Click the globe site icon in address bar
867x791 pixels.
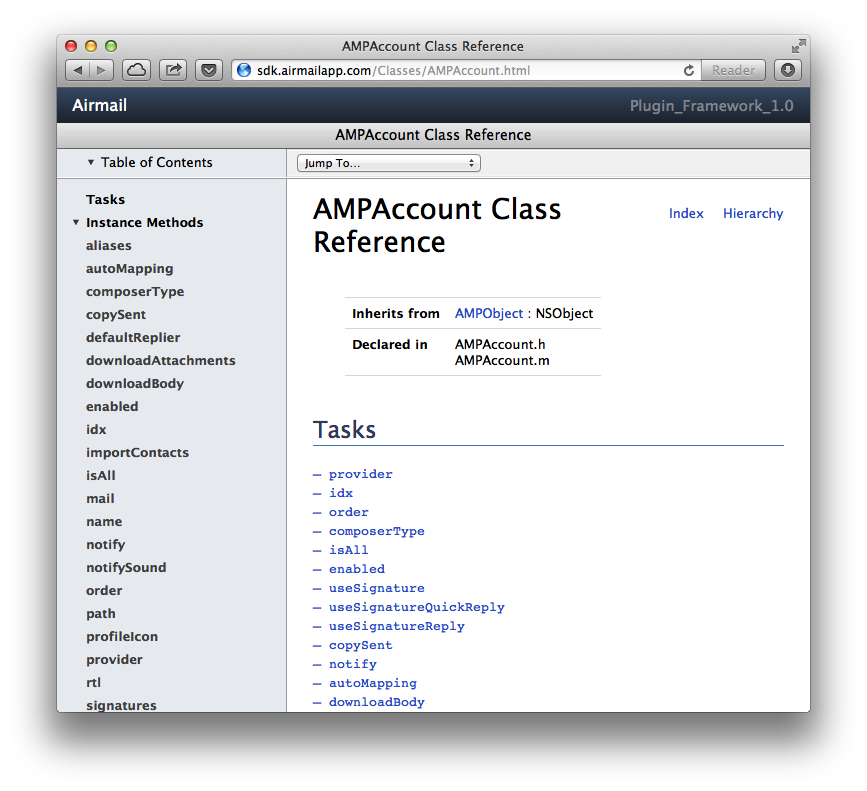244,70
